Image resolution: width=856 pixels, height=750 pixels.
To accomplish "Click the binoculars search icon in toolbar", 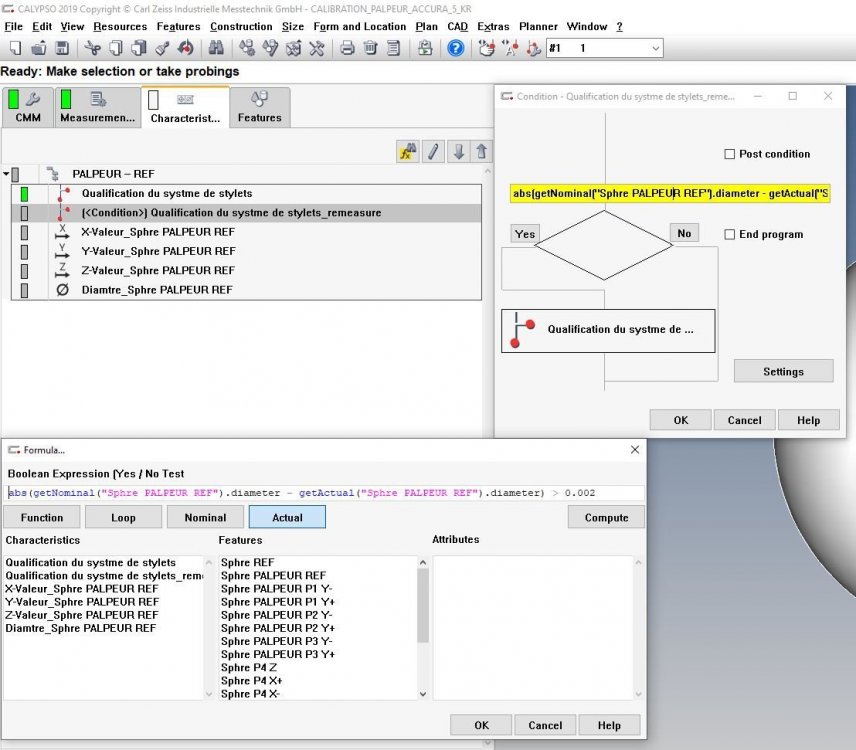I will pos(215,48).
